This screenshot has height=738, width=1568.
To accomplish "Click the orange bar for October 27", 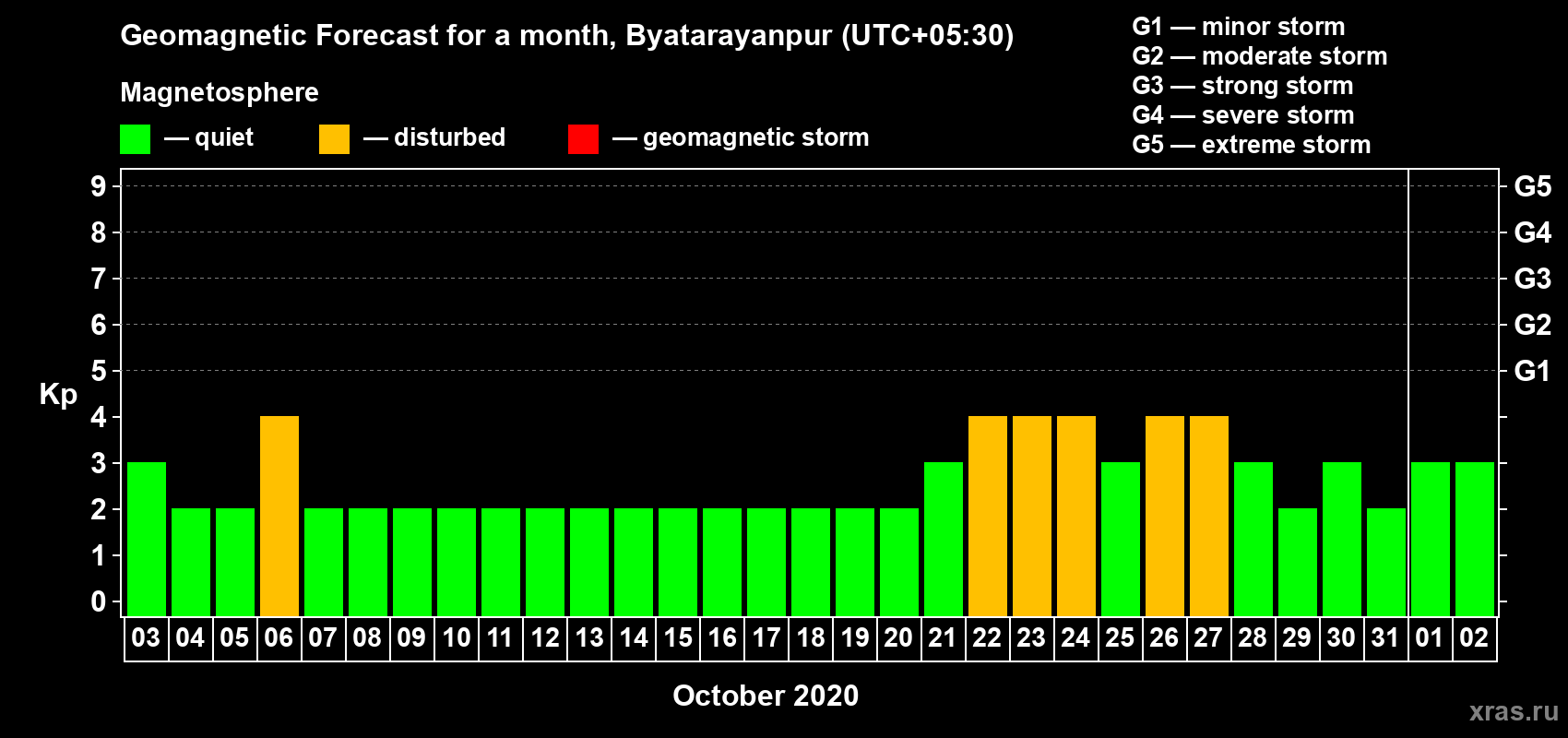I will (1209, 516).
